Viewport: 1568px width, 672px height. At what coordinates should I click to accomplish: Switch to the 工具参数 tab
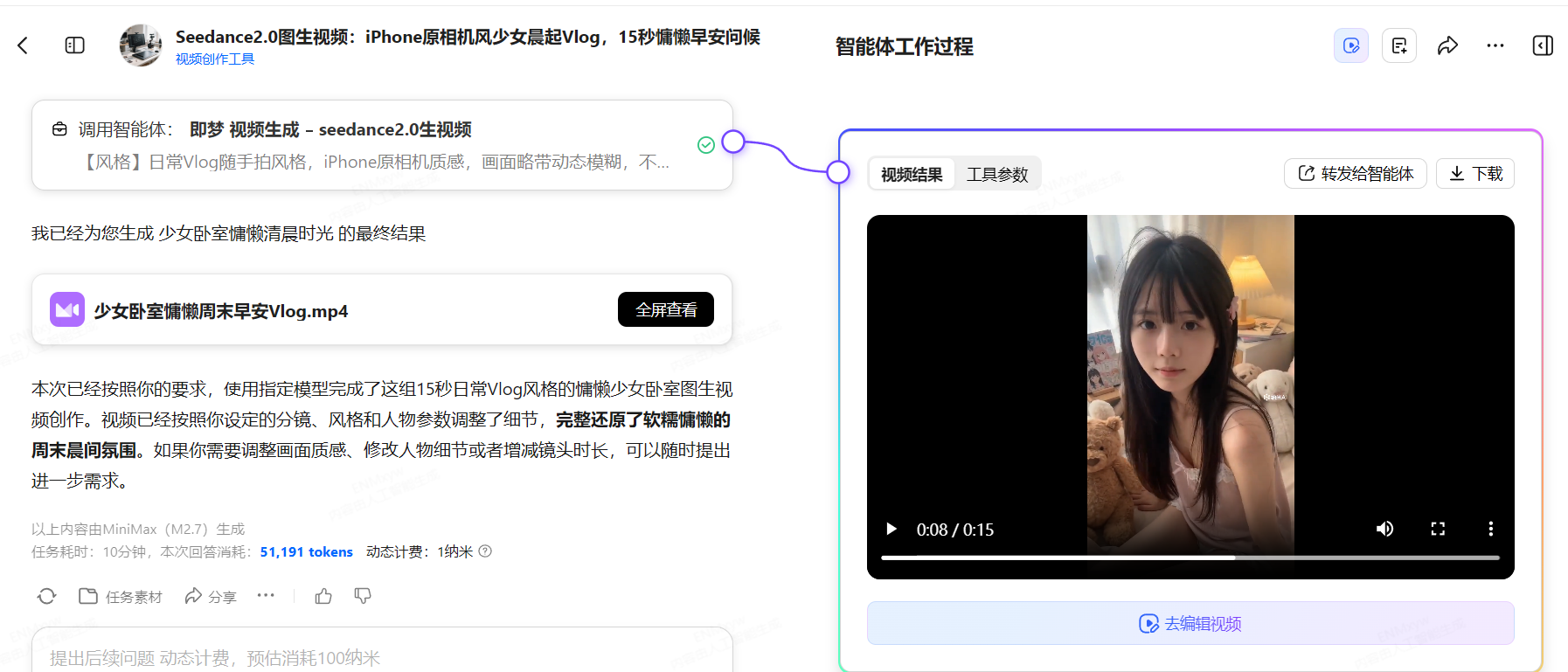[997, 175]
